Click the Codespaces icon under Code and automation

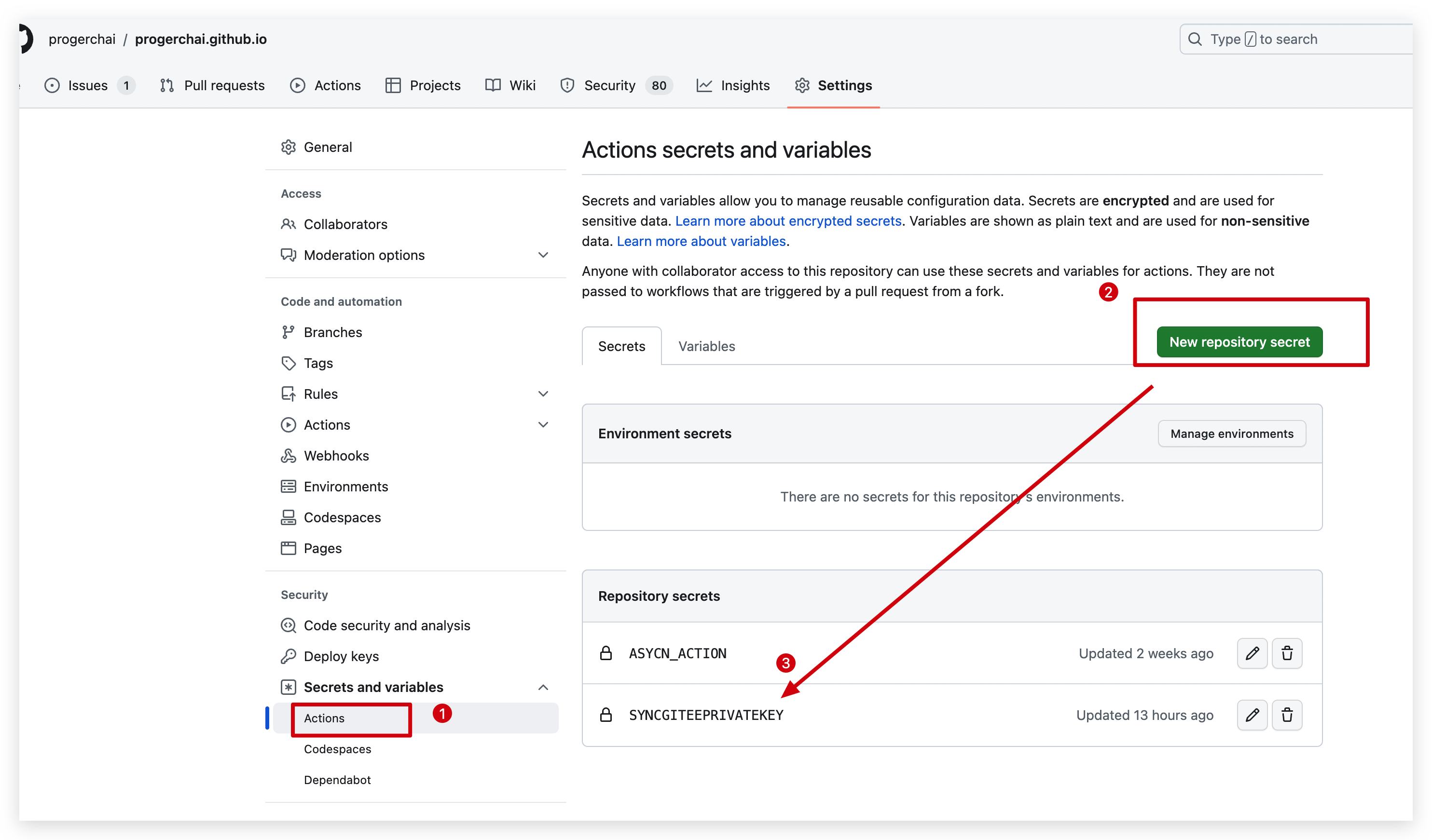pos(288,517)
